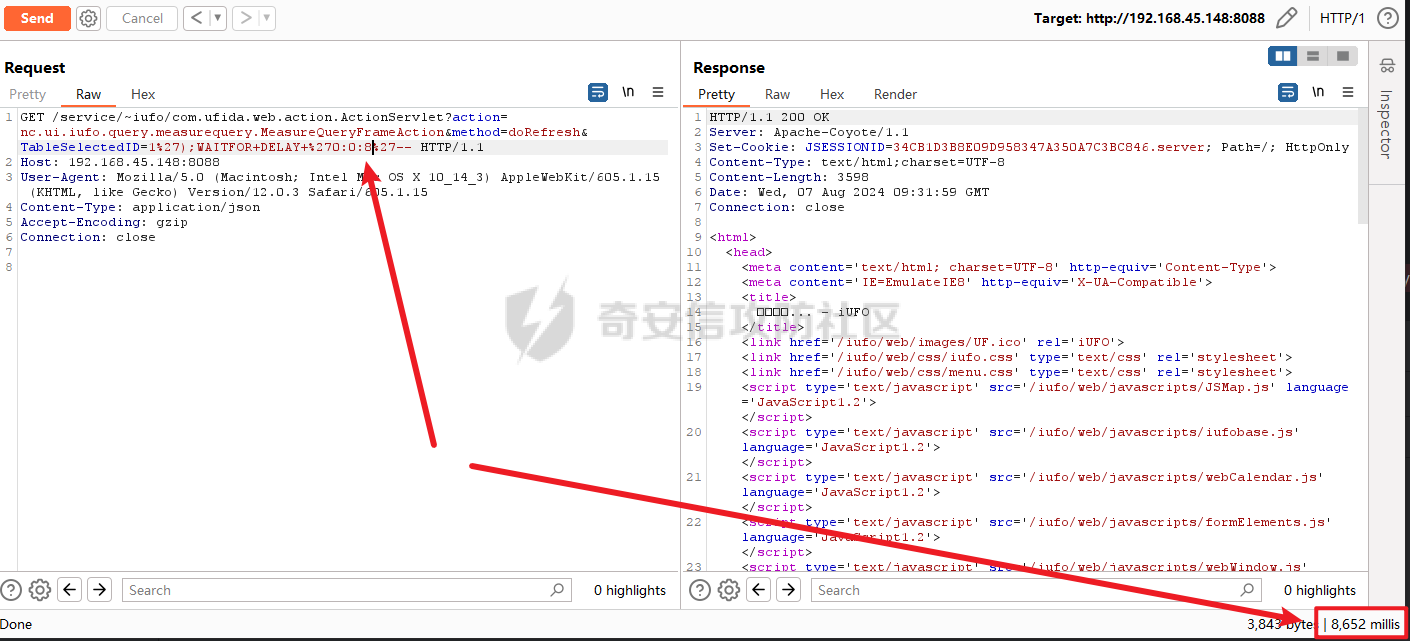
Task: Open the Request Hex tab
Action: (143, 94)
